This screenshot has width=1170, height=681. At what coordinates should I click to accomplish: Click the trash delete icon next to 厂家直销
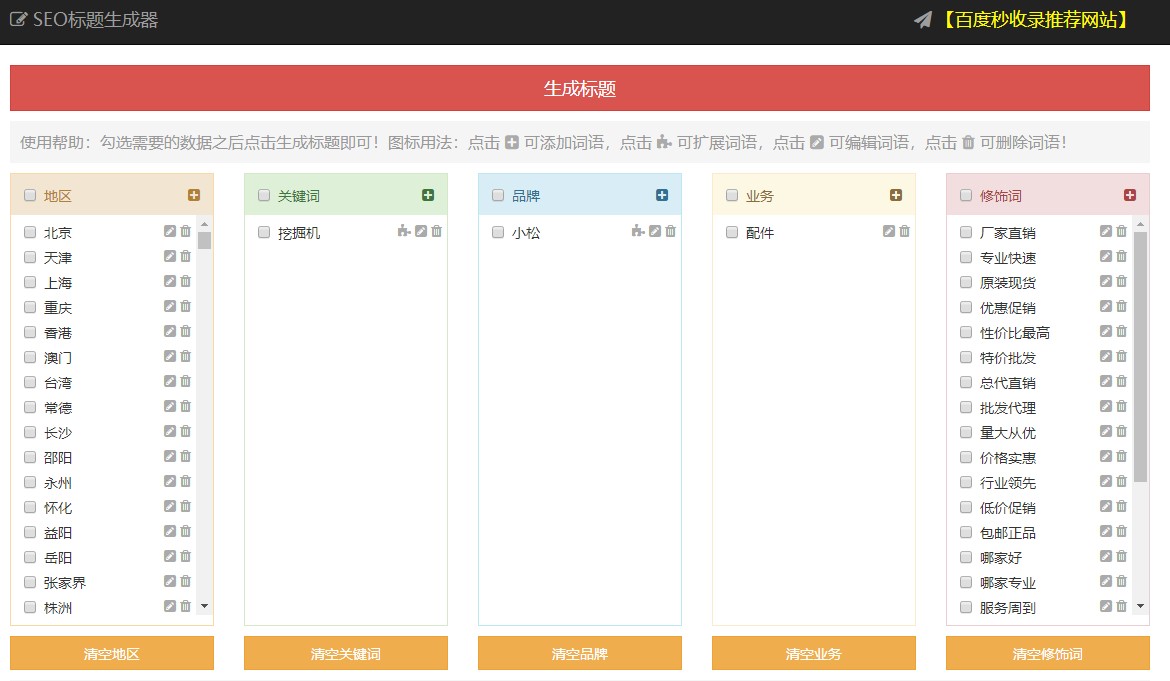point(1119,231)
